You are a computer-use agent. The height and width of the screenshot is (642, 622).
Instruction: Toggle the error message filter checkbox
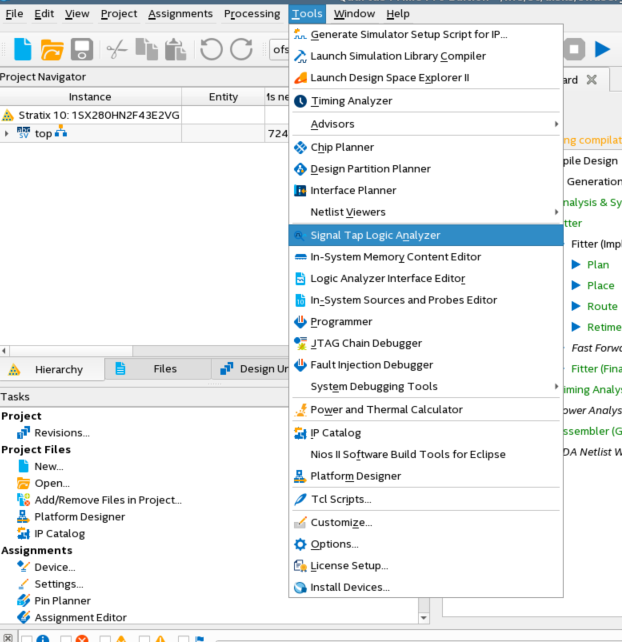(x=66, y=638)
